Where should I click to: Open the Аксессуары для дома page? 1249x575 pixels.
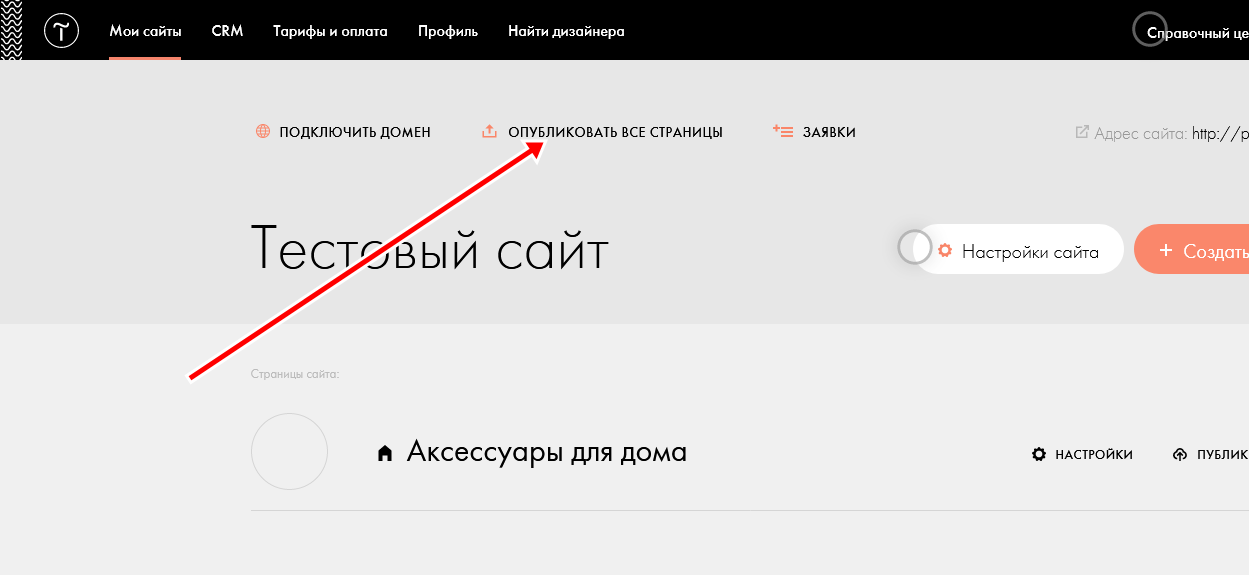(546, 452)
